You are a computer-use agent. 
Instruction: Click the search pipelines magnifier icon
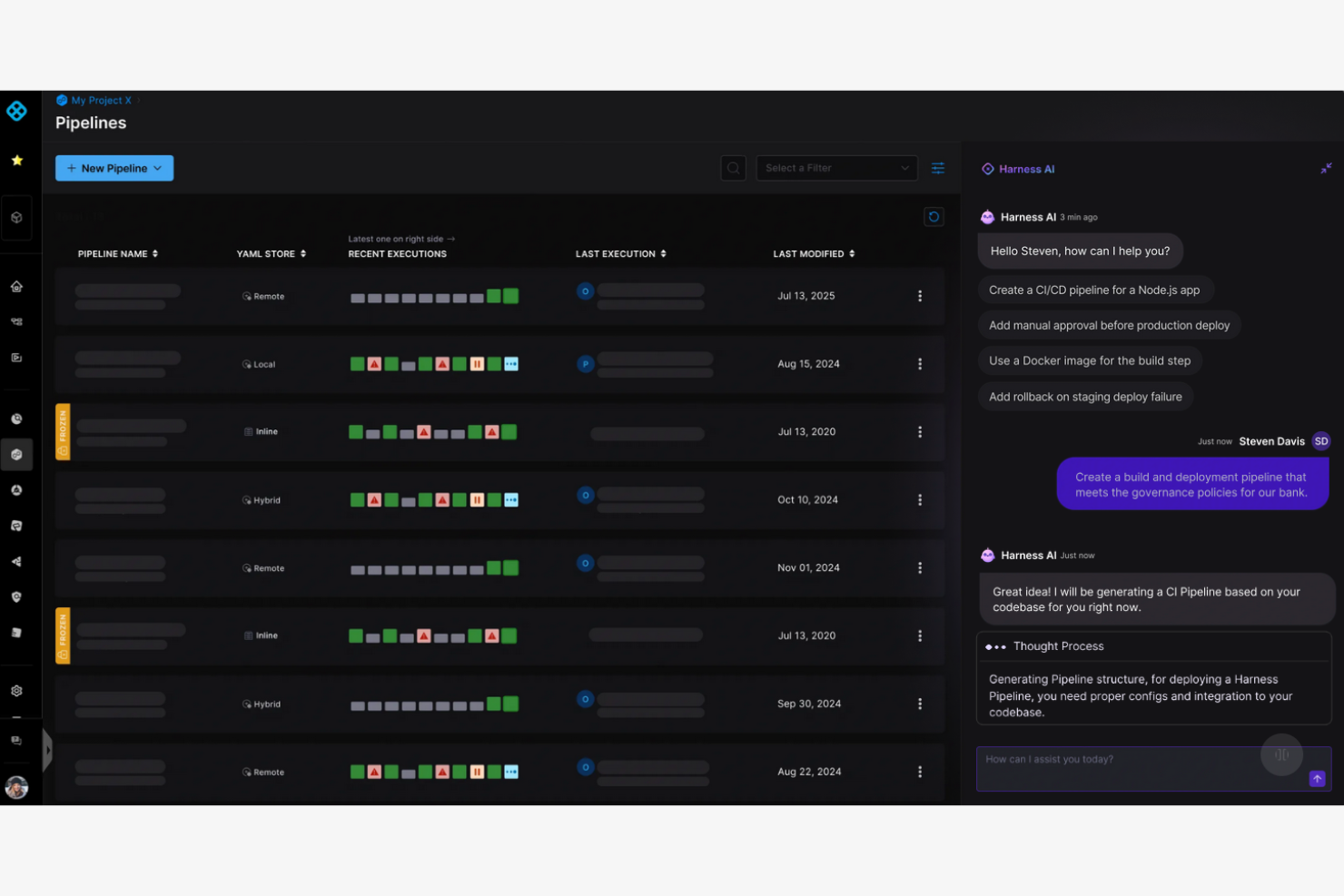[733, 168]
